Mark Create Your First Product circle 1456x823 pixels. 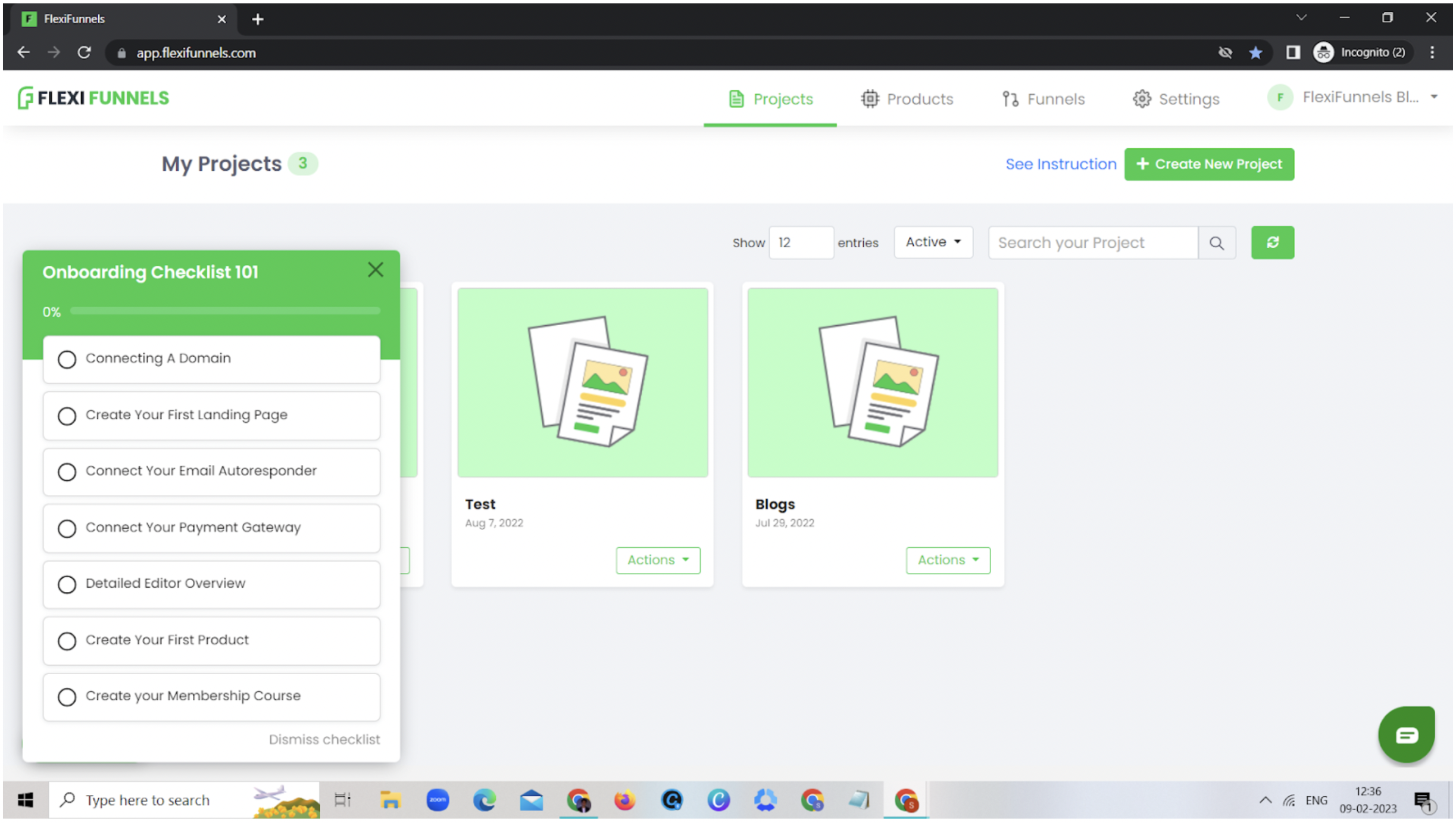tap(67, 641)
